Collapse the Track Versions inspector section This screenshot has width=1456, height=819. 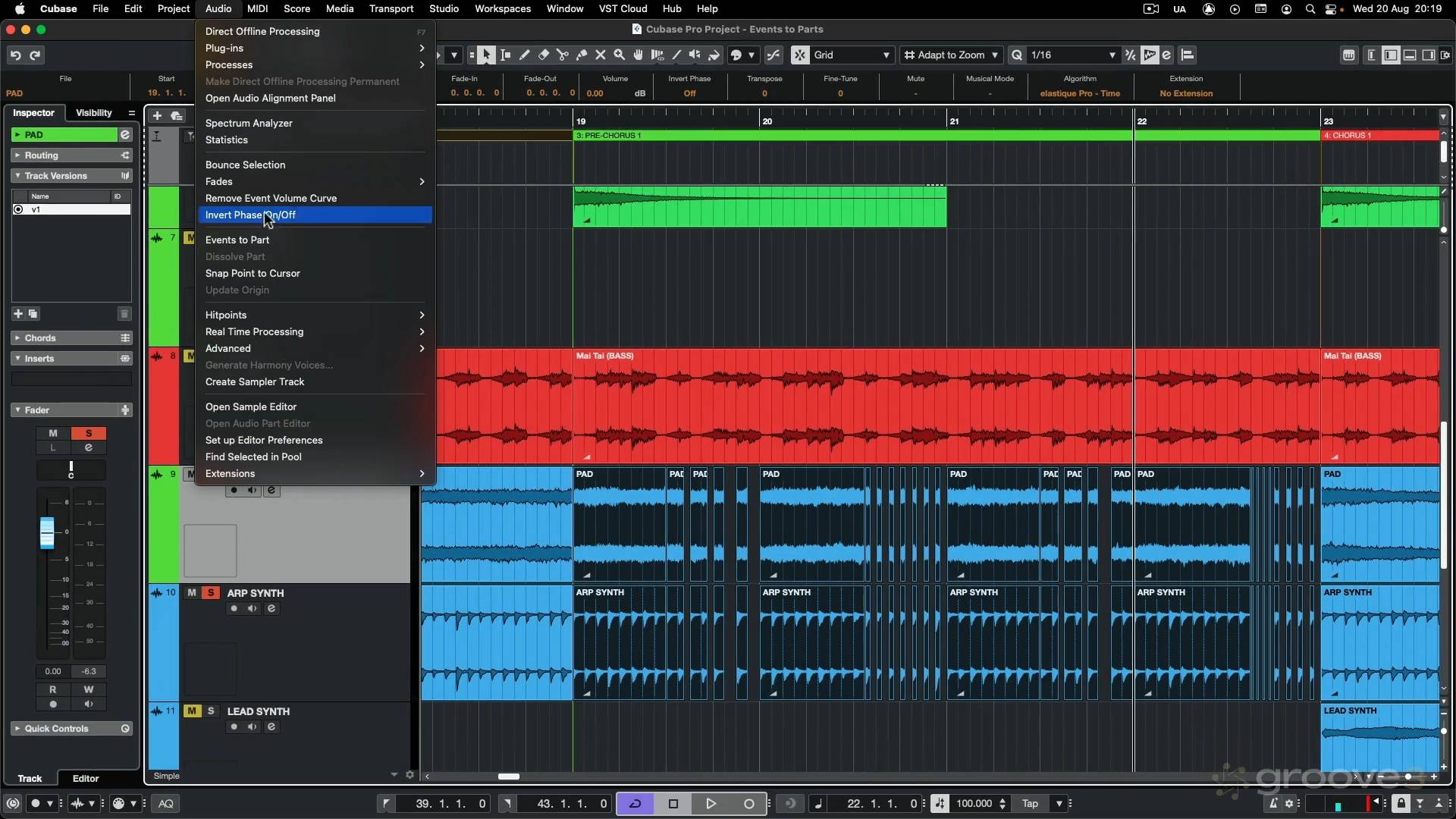point(18,175)
